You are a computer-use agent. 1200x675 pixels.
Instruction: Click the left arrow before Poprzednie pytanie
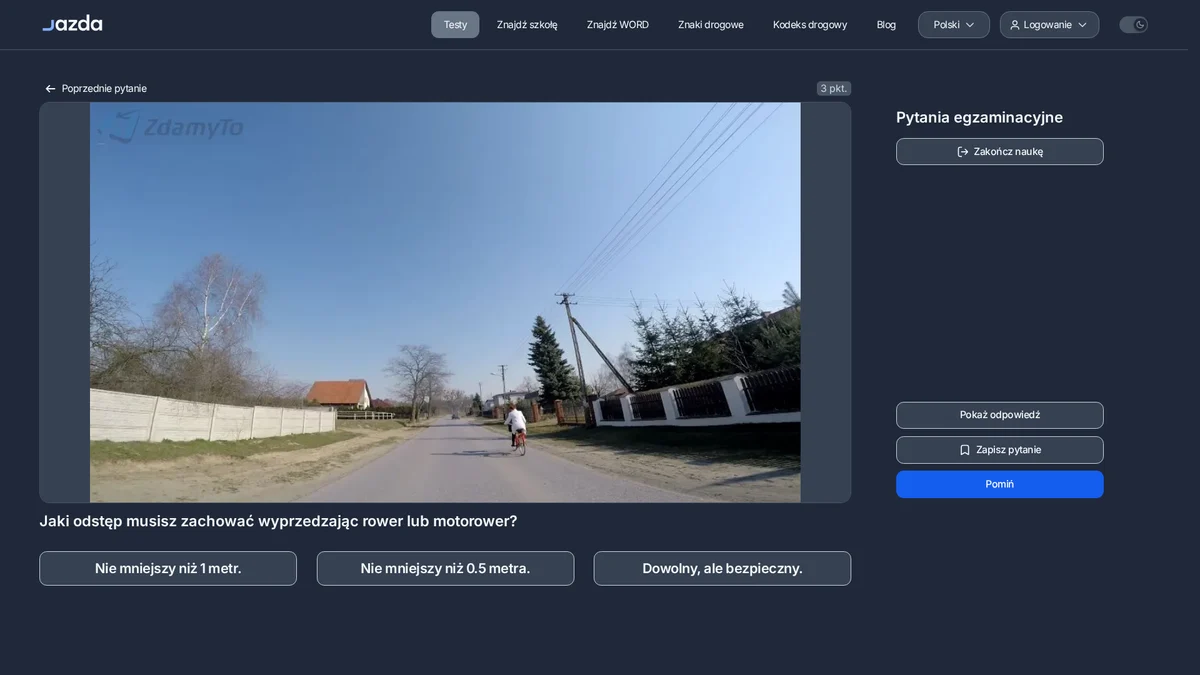tap(50, 89)
